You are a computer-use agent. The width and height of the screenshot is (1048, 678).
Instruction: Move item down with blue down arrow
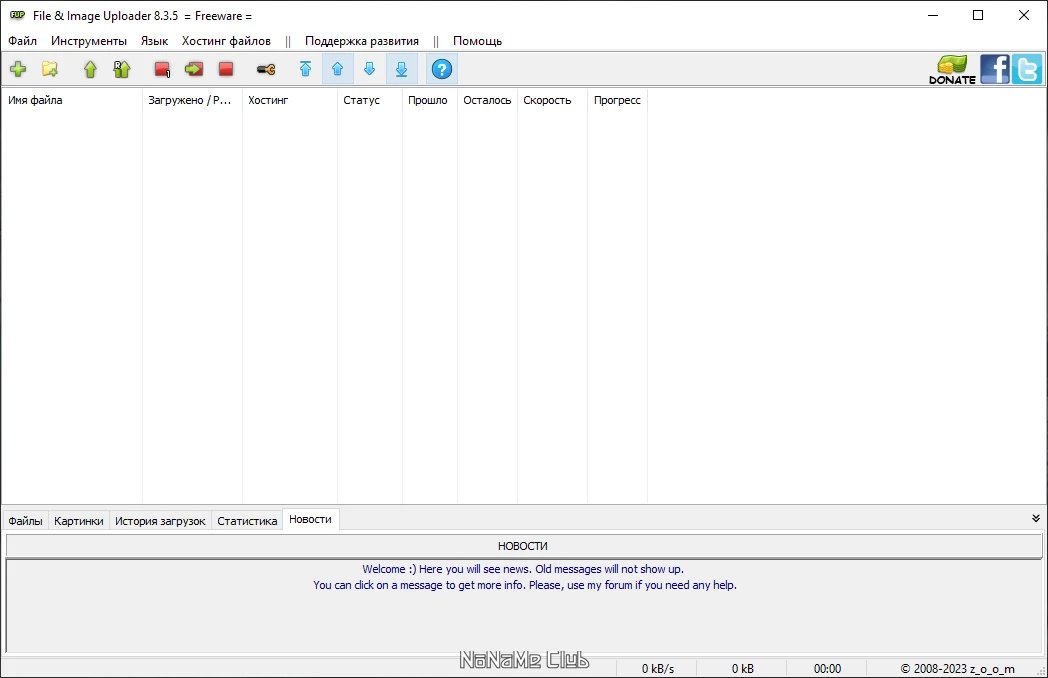369,69
